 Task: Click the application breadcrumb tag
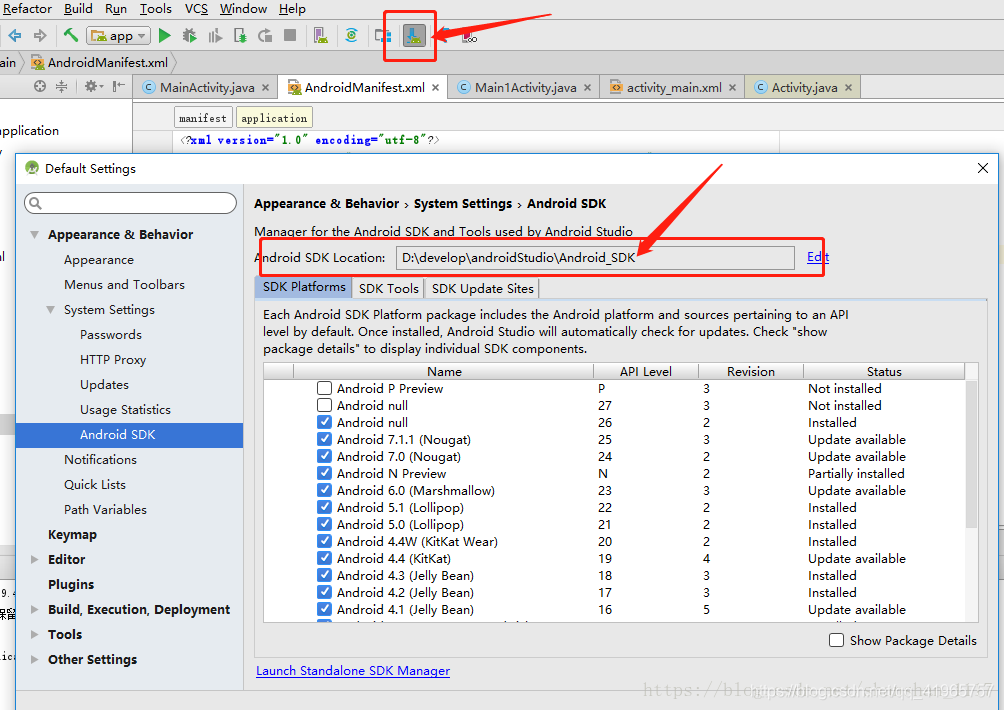click(x=274, y=118)
